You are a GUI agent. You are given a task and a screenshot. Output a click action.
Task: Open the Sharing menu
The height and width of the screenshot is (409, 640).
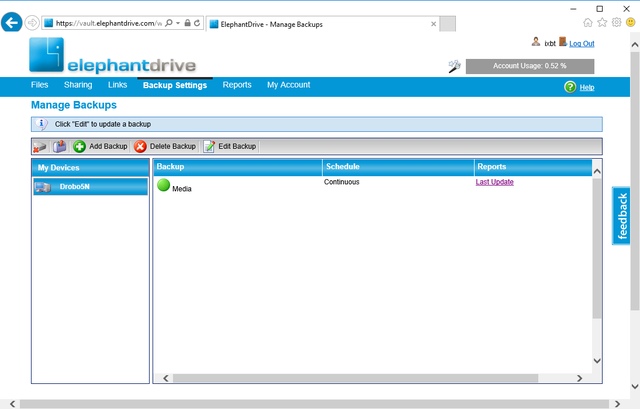[78, 85]
